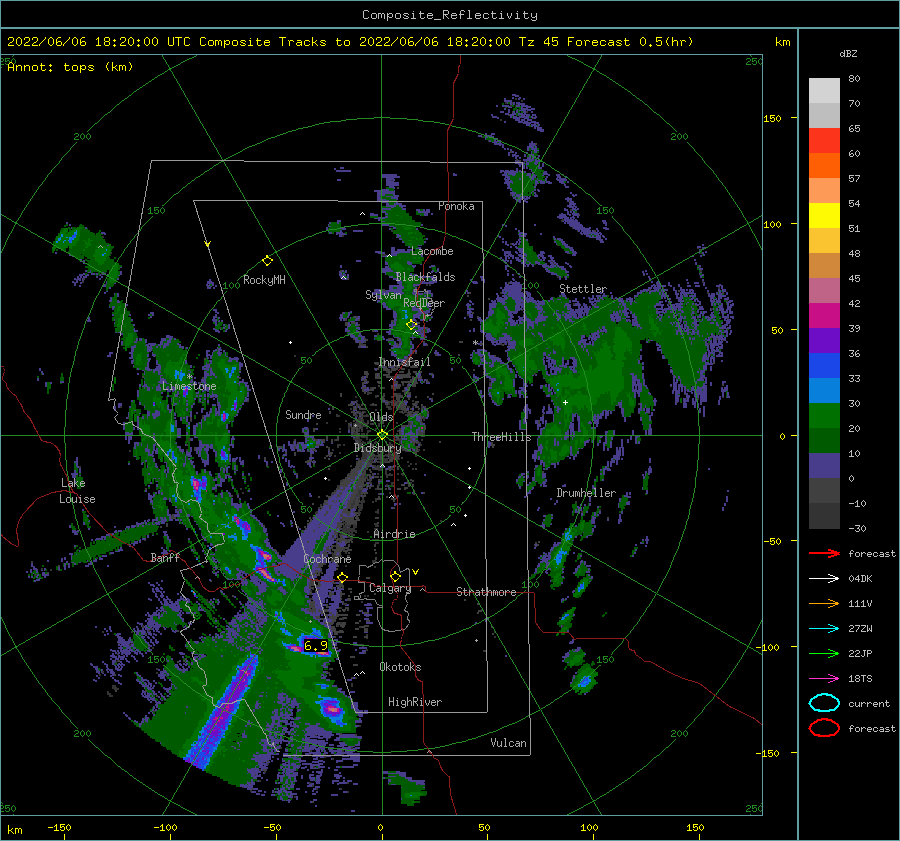Viewport: 900px width, 841px height.
Task: Click the 6.9 storm top annotation
Action: pos(316,646)
